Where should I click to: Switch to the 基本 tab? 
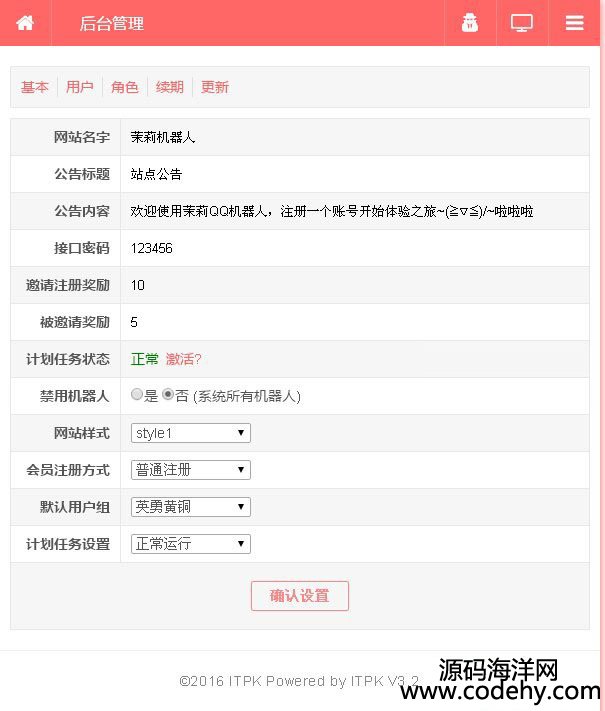[34, 87]
